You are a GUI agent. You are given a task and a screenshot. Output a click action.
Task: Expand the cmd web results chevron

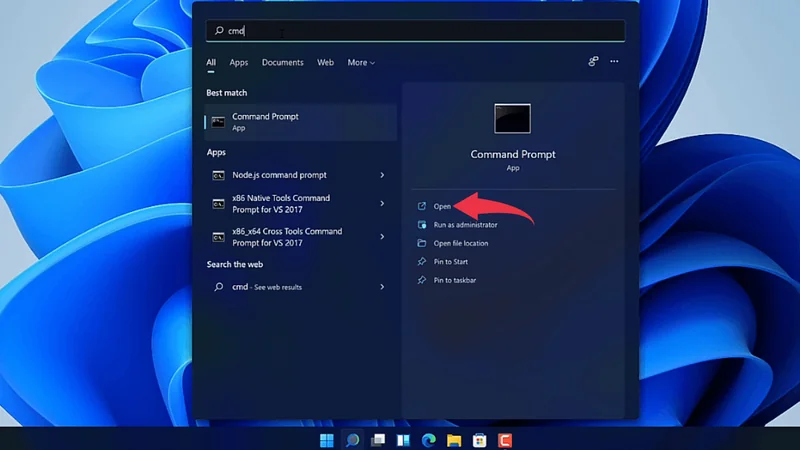(382, 287)
